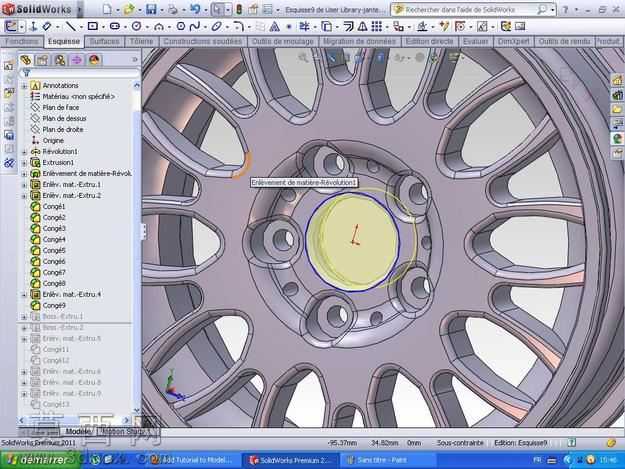This screenshot has height=469, width=625.
Task: Click the feature tree filter funnel icon
Action: pos(26,72)
